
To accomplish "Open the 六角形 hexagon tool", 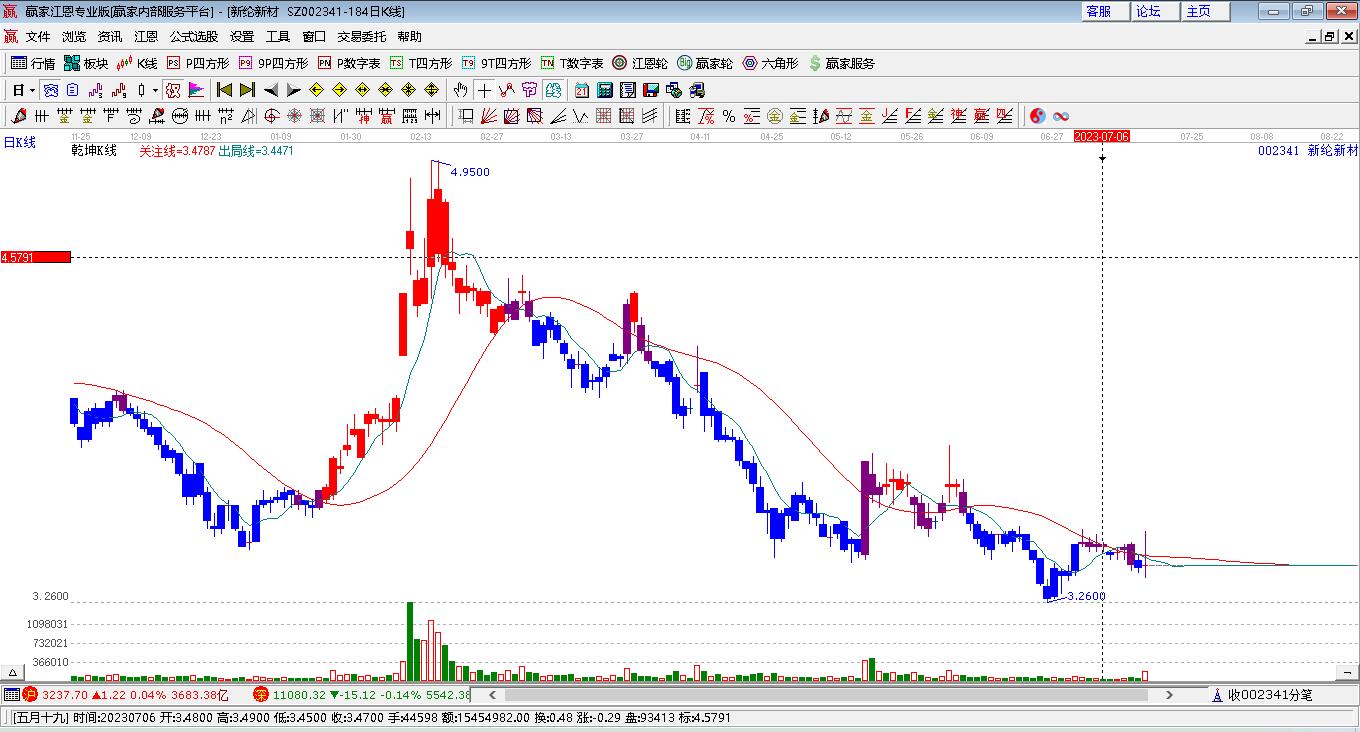I will coord(770,63).
